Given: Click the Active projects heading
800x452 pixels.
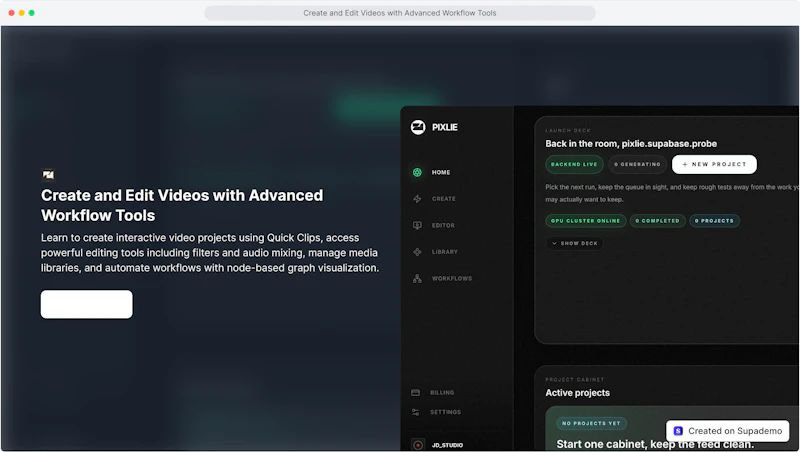Looking at the screenshot, I should [578, 393].
